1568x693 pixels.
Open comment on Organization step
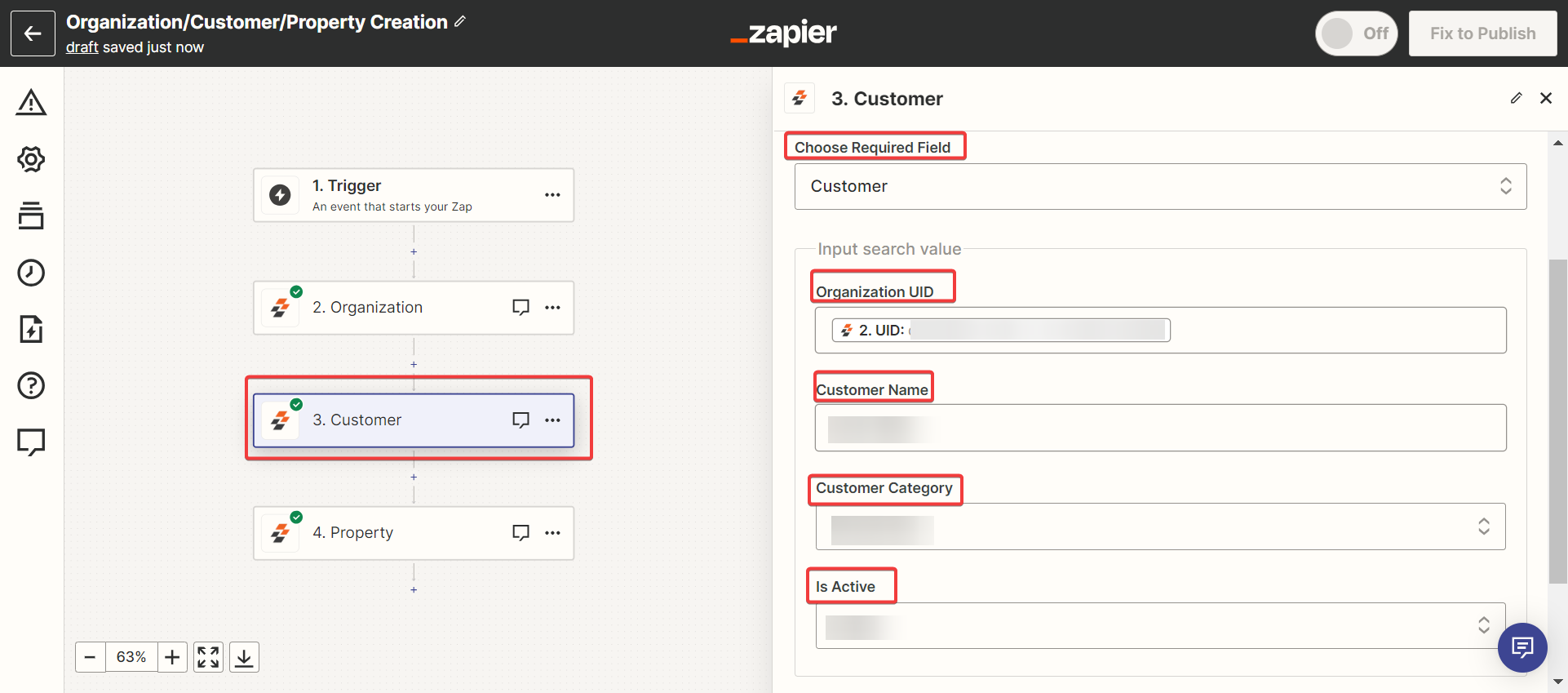click(x=520, y=308)
